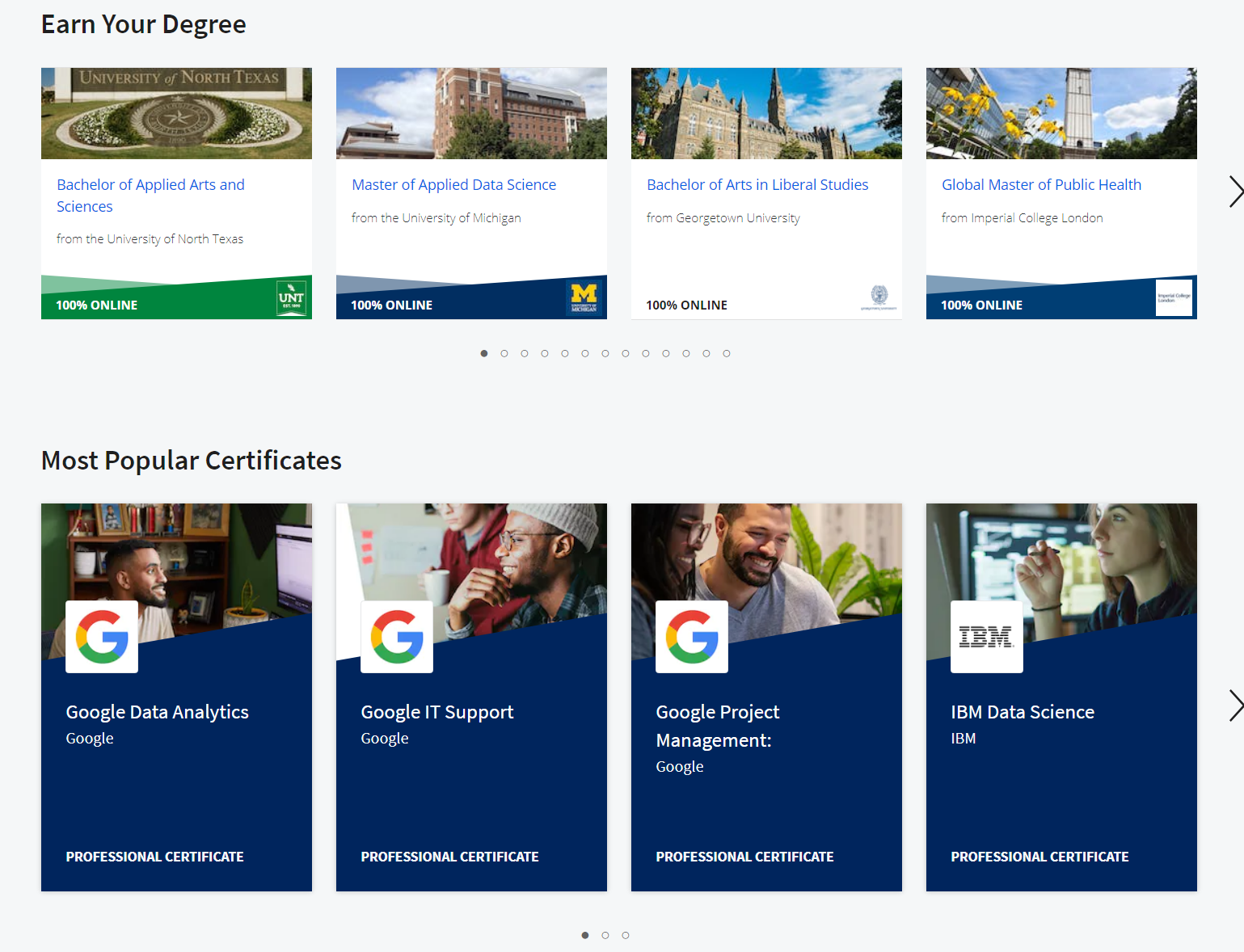Viewport: 1244px width, 952px height.
Task: Click the Google logo on IT Support card
Action: tap(396, 636)
